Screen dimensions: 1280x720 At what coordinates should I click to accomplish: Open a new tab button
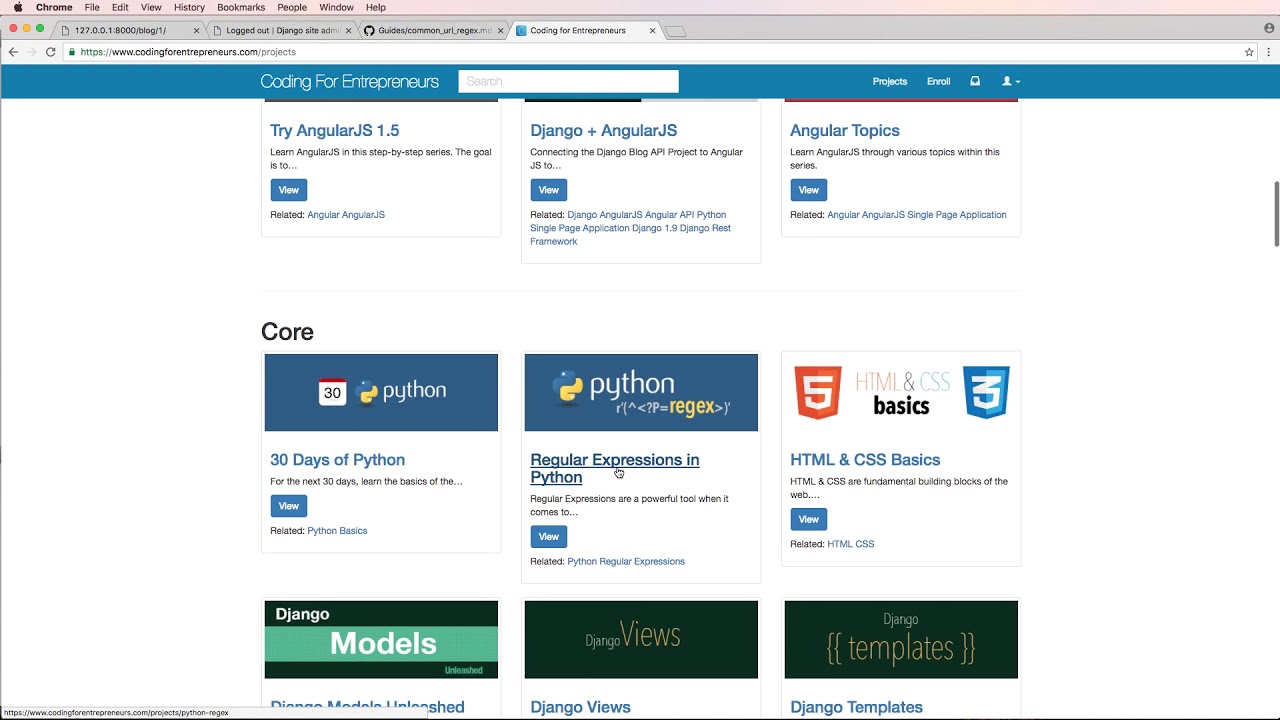tap(676, 31)
